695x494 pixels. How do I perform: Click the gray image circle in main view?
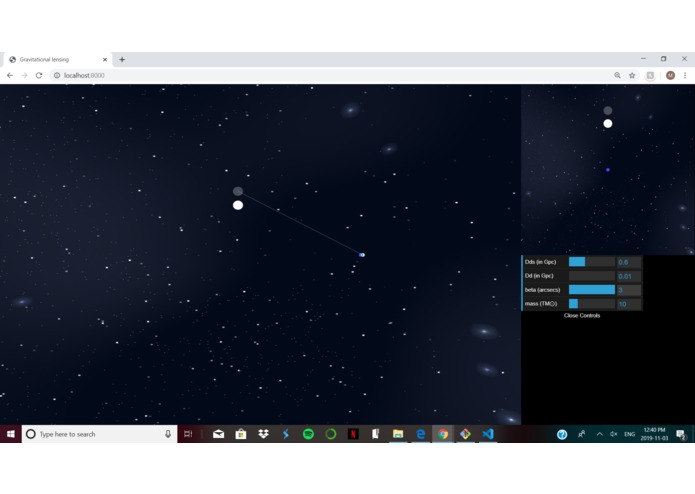tap(238, 191)
